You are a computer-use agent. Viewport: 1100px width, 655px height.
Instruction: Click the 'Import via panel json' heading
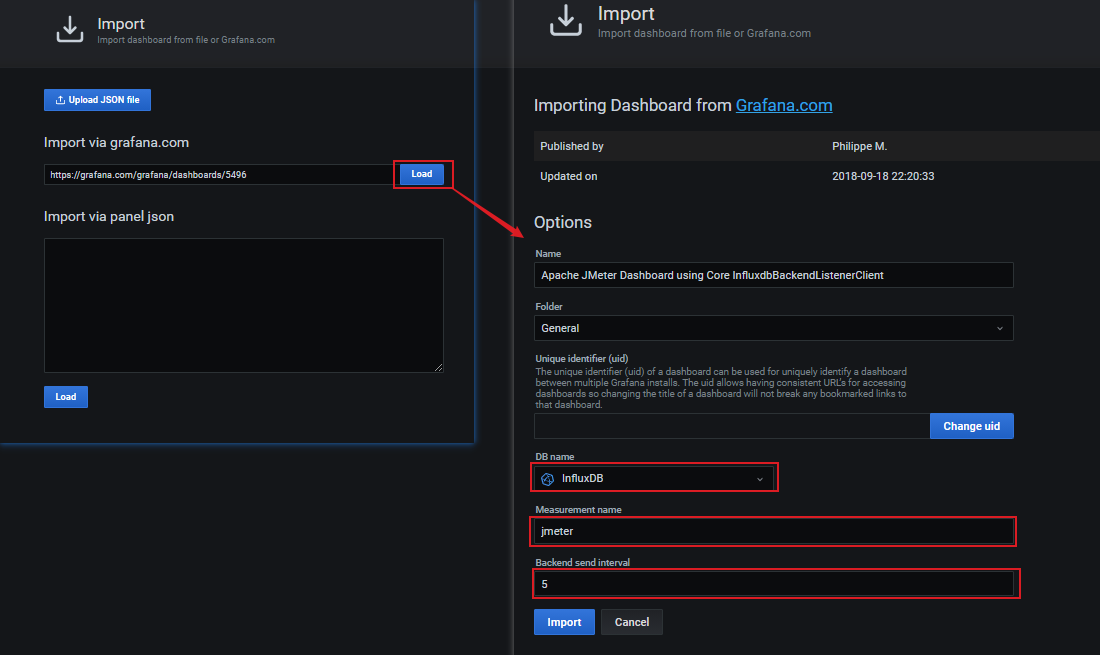[109, 217]
